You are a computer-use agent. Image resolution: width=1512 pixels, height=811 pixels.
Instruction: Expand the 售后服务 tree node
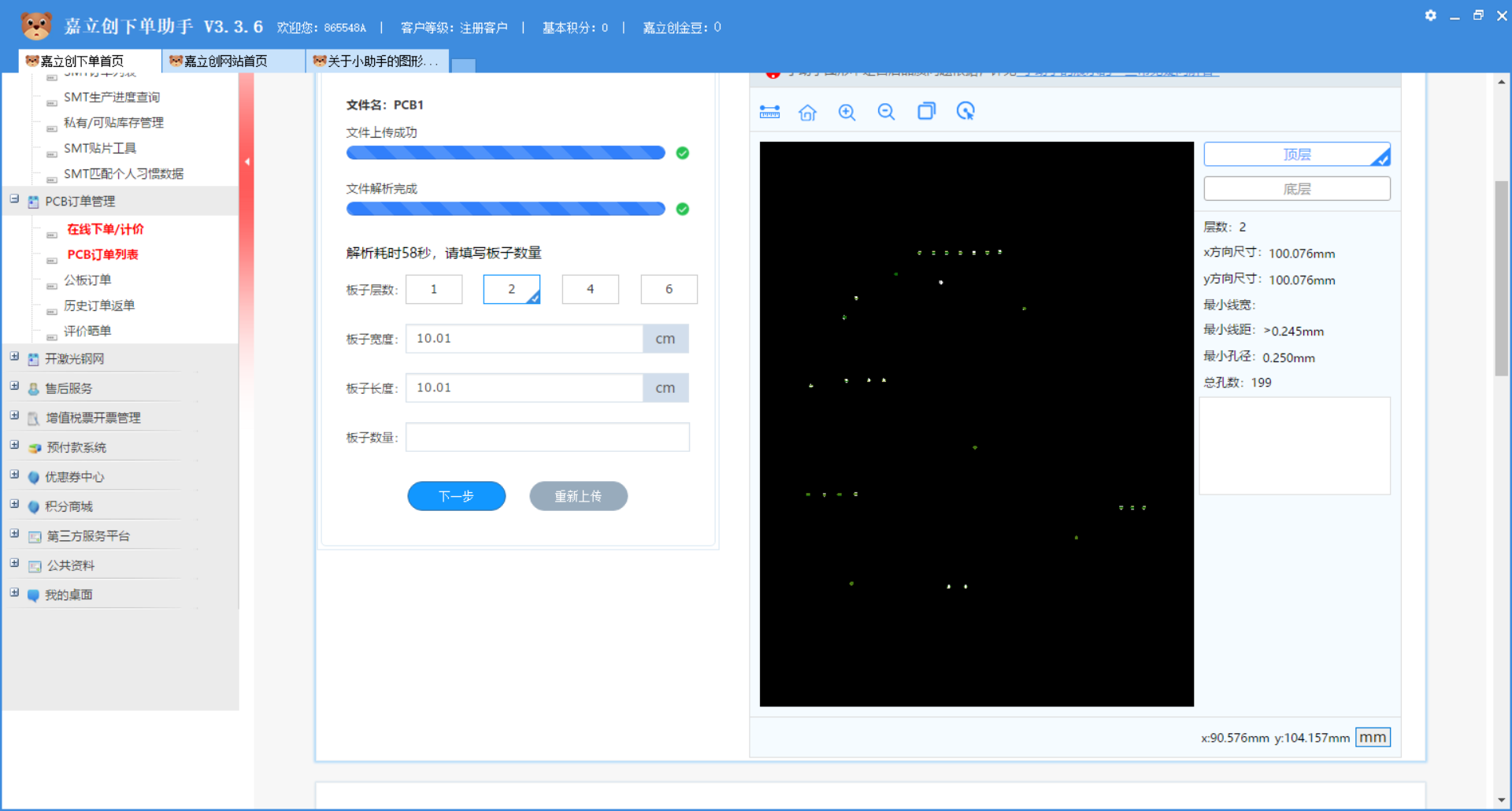tap(14, 386)
